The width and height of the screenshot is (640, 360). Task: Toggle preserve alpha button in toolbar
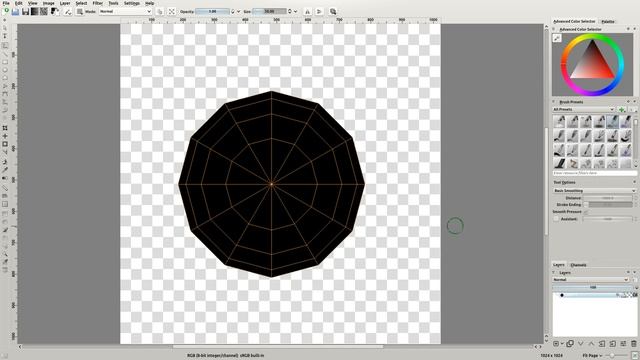pos(172,11)
